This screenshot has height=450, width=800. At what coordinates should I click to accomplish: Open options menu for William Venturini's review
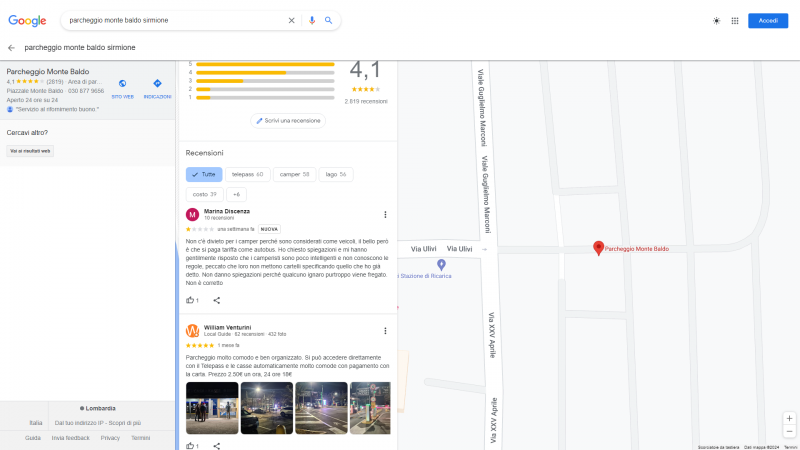coord(385,330)
